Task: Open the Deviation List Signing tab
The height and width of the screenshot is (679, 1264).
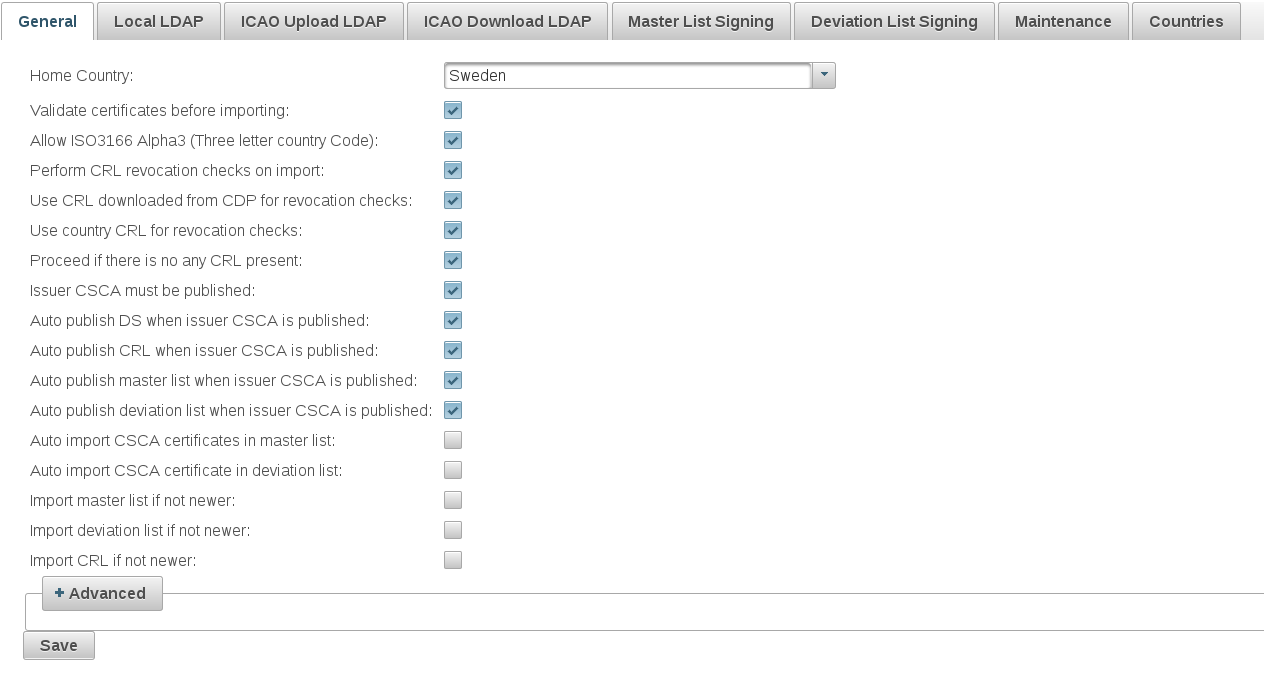Action: pyautogui.click(x=894, y=21)
